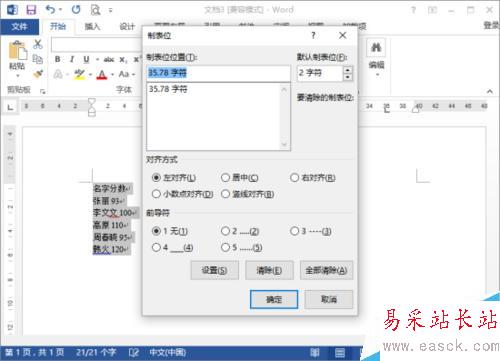The image size is (500, 361).
Task: Select bar alignment radio button
Action: tap(225, 194)
